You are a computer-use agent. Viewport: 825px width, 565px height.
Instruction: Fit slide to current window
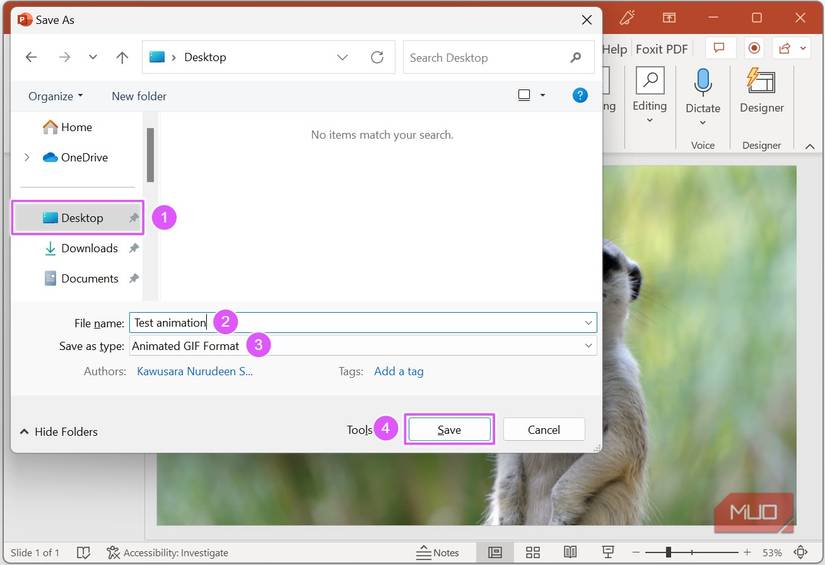pyautogui.click(x=800, y=552)
